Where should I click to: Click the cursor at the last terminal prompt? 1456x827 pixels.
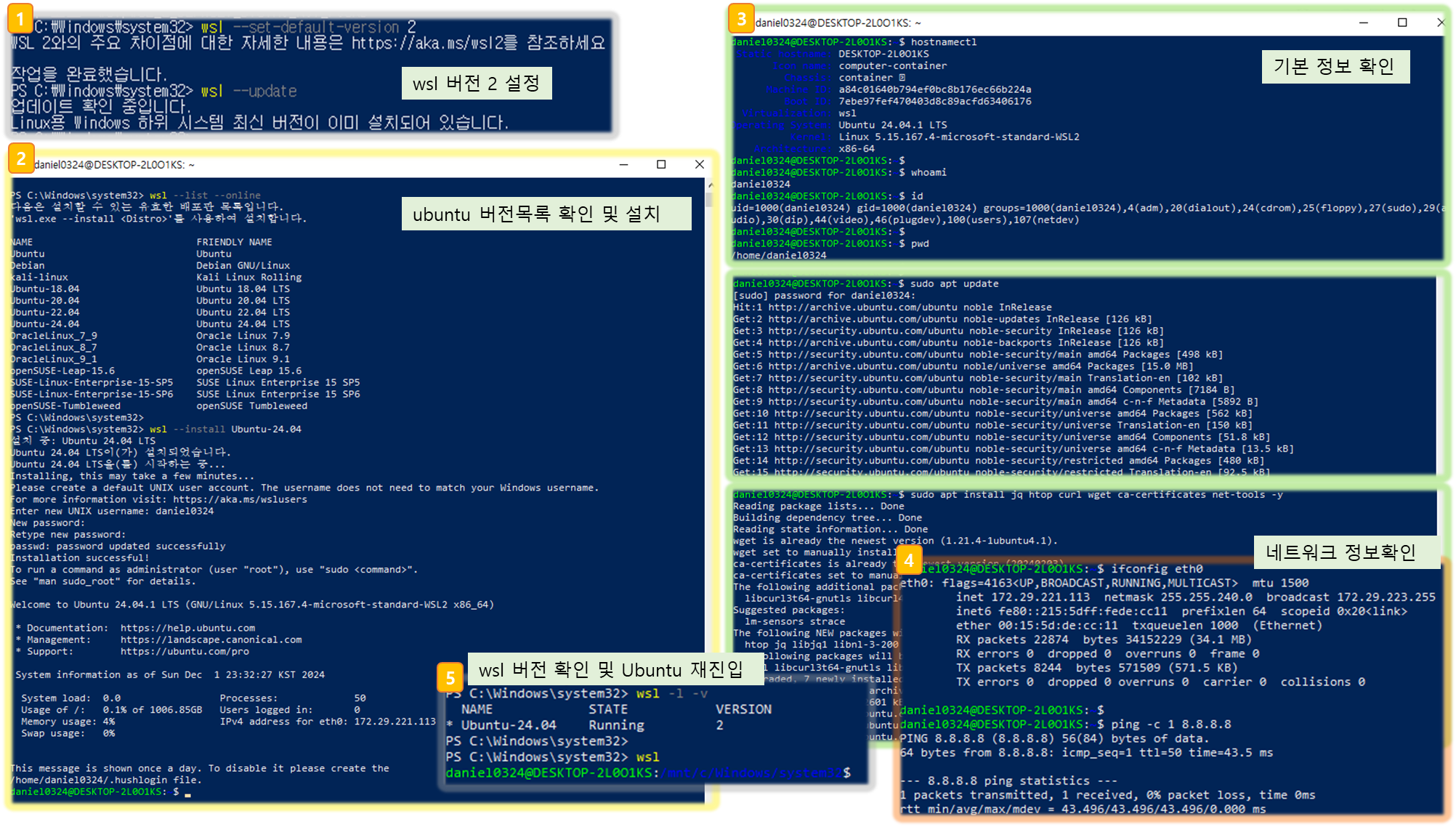(188, 794)
